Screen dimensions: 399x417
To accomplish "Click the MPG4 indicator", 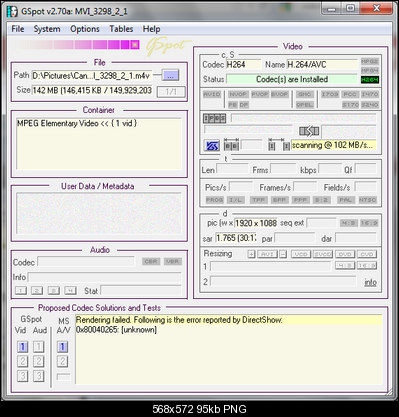I will 370,71.
